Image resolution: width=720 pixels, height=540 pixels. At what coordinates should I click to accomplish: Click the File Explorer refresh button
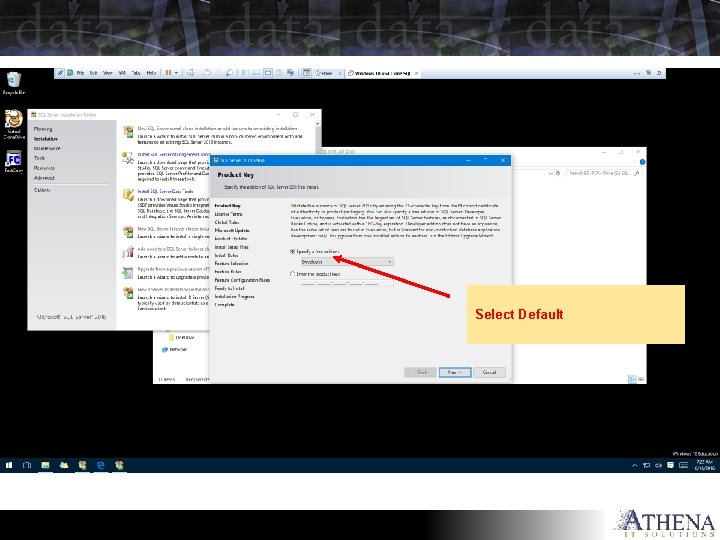pos(558,173)
